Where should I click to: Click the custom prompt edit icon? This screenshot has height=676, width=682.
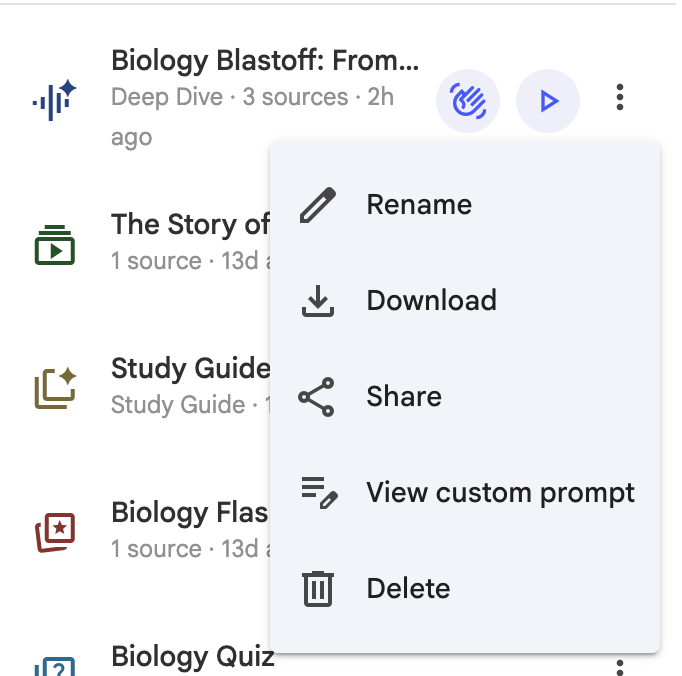(319, 493)
